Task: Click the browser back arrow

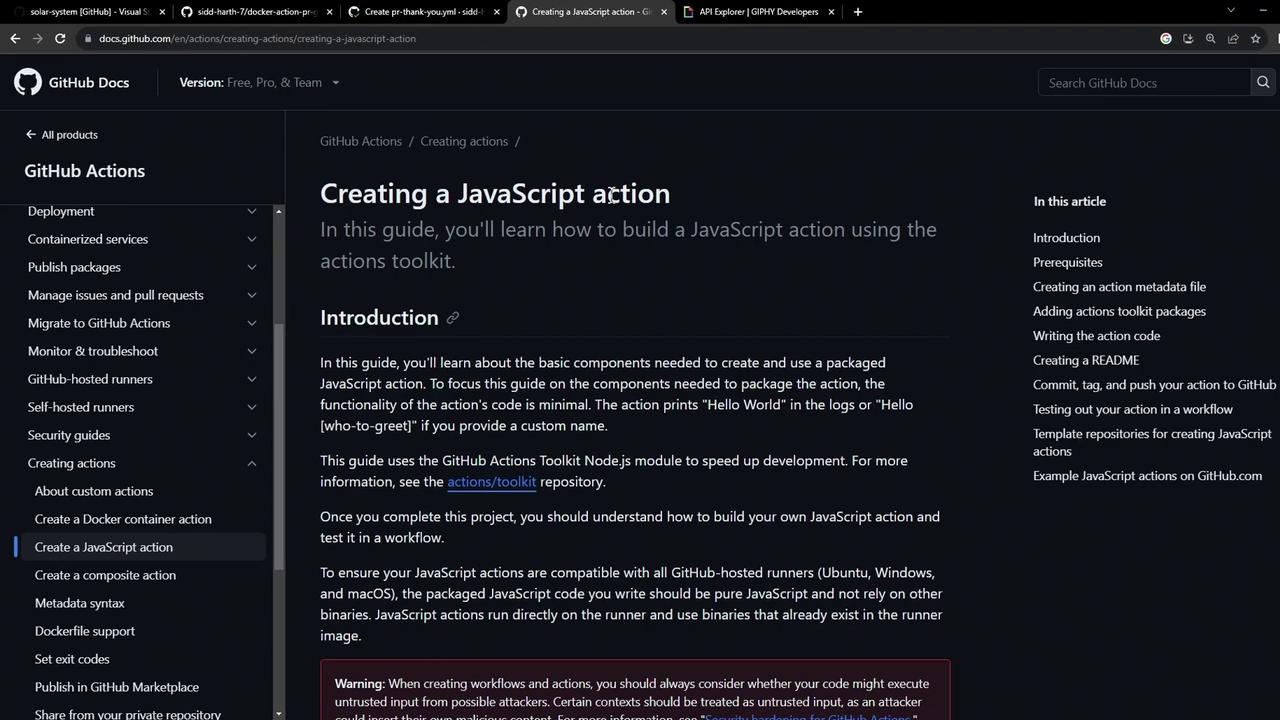Action: (x=15, y=38)
